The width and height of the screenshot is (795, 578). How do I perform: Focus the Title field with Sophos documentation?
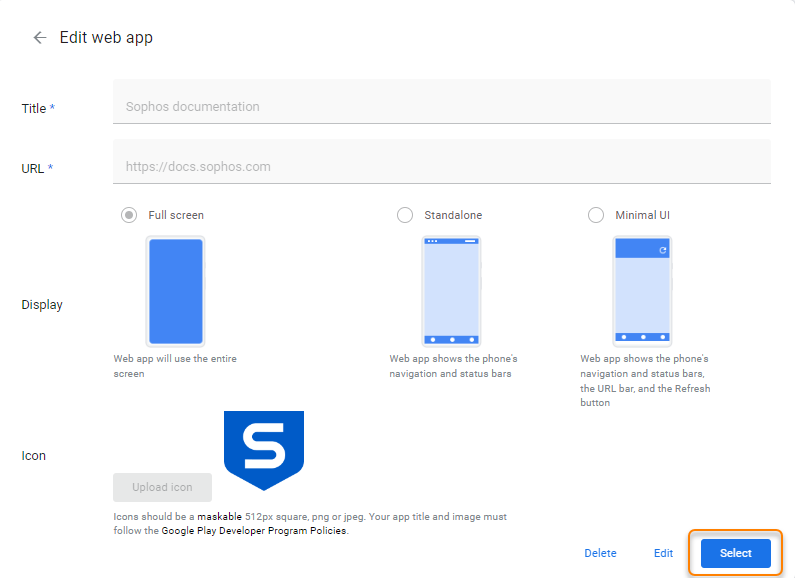(441, 107)
